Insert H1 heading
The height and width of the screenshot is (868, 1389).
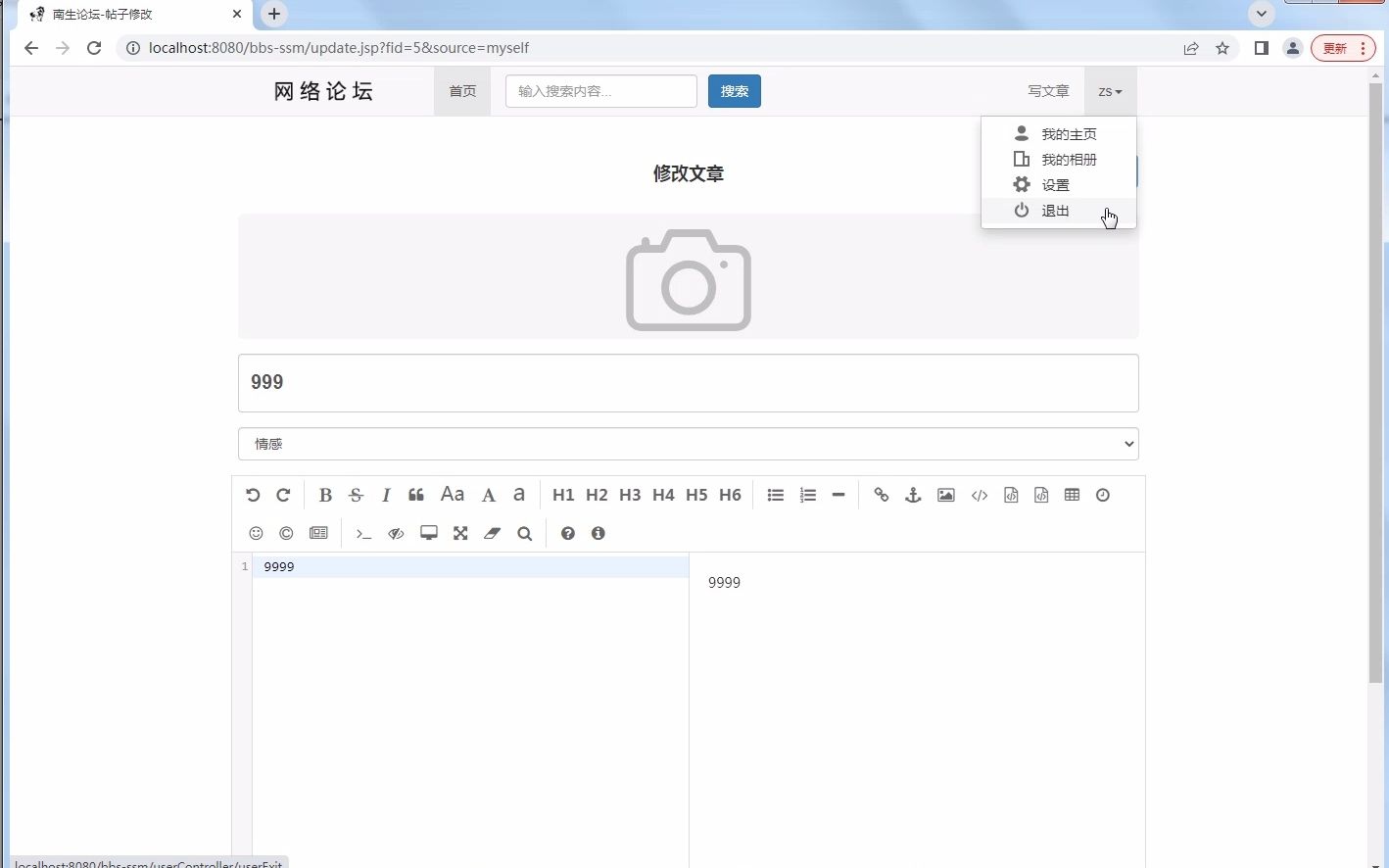(x=563, y=496)
